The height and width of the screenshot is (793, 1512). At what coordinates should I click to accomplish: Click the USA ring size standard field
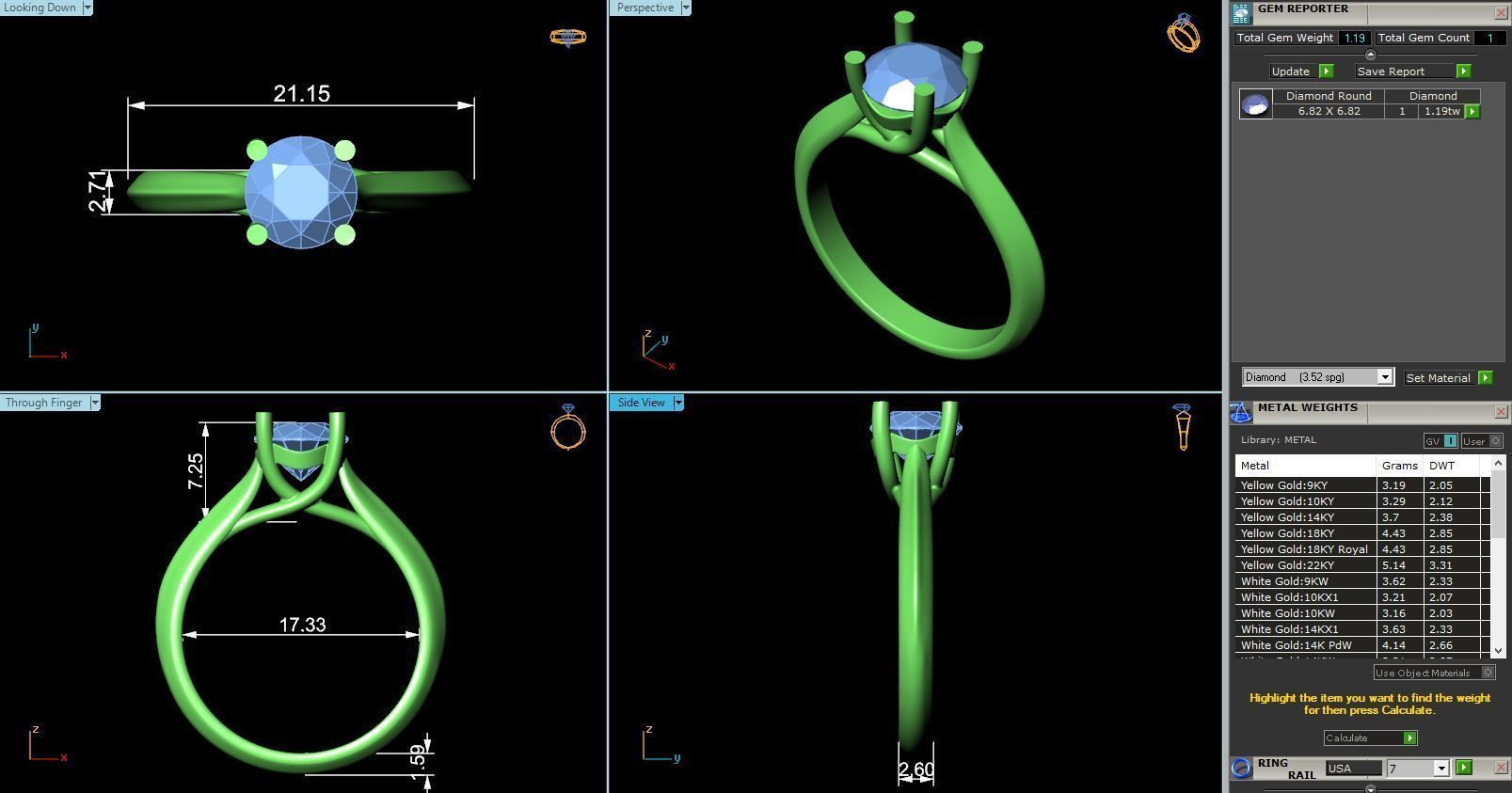[x=1353, y=769]
